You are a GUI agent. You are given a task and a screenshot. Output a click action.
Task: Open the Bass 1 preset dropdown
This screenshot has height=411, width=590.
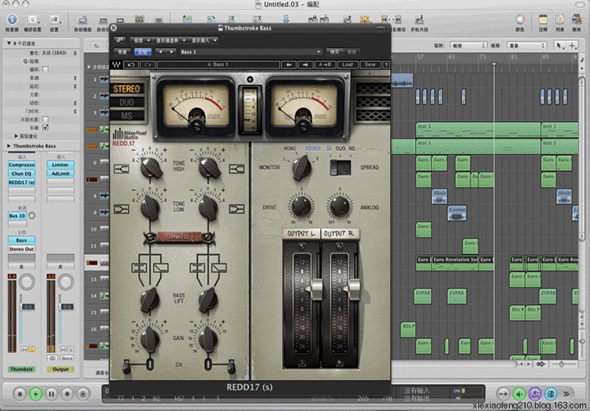point(251,52)
